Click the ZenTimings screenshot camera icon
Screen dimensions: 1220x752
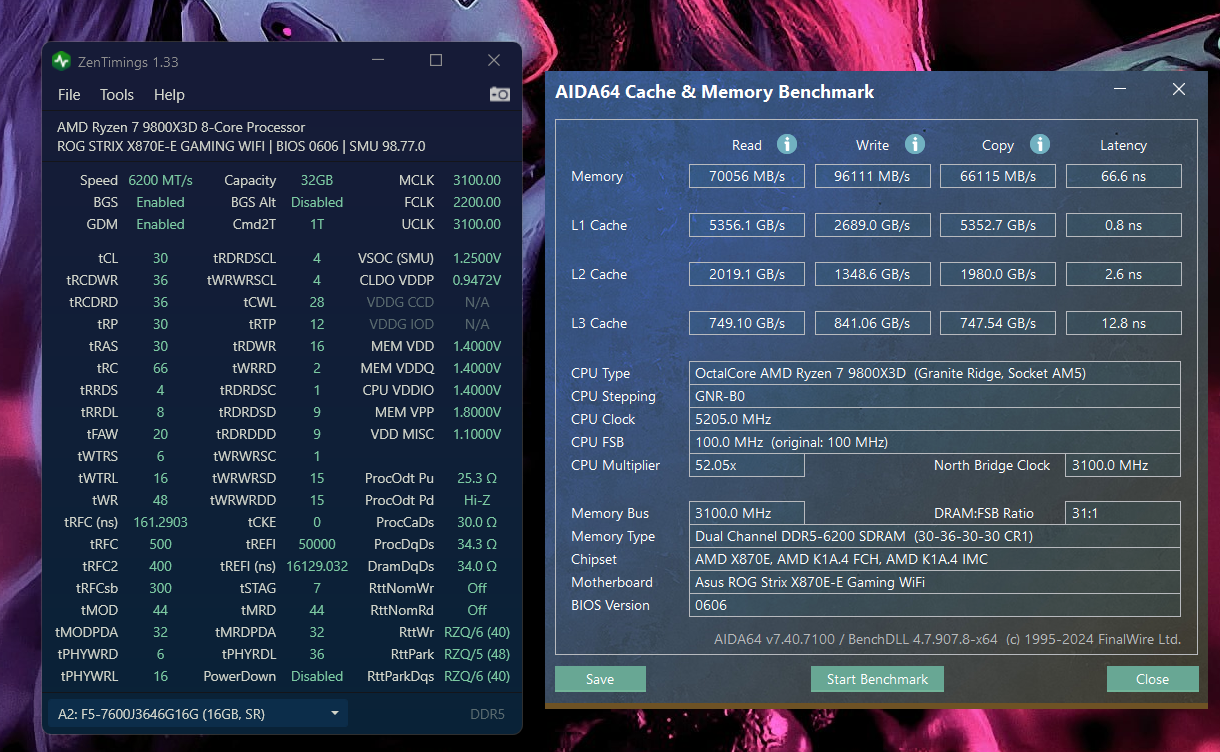pyautogui.click(x=499, y=94)
